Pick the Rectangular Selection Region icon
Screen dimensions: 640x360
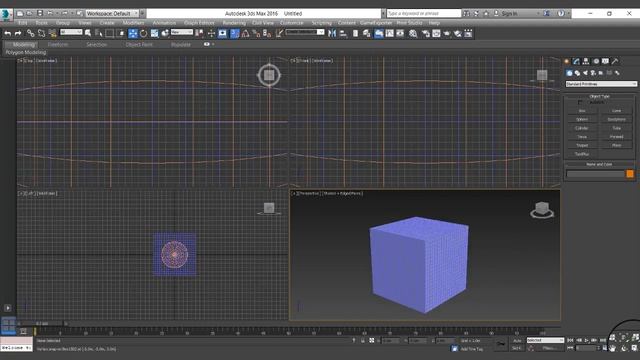pyautogui.click(x=109, y=33)
